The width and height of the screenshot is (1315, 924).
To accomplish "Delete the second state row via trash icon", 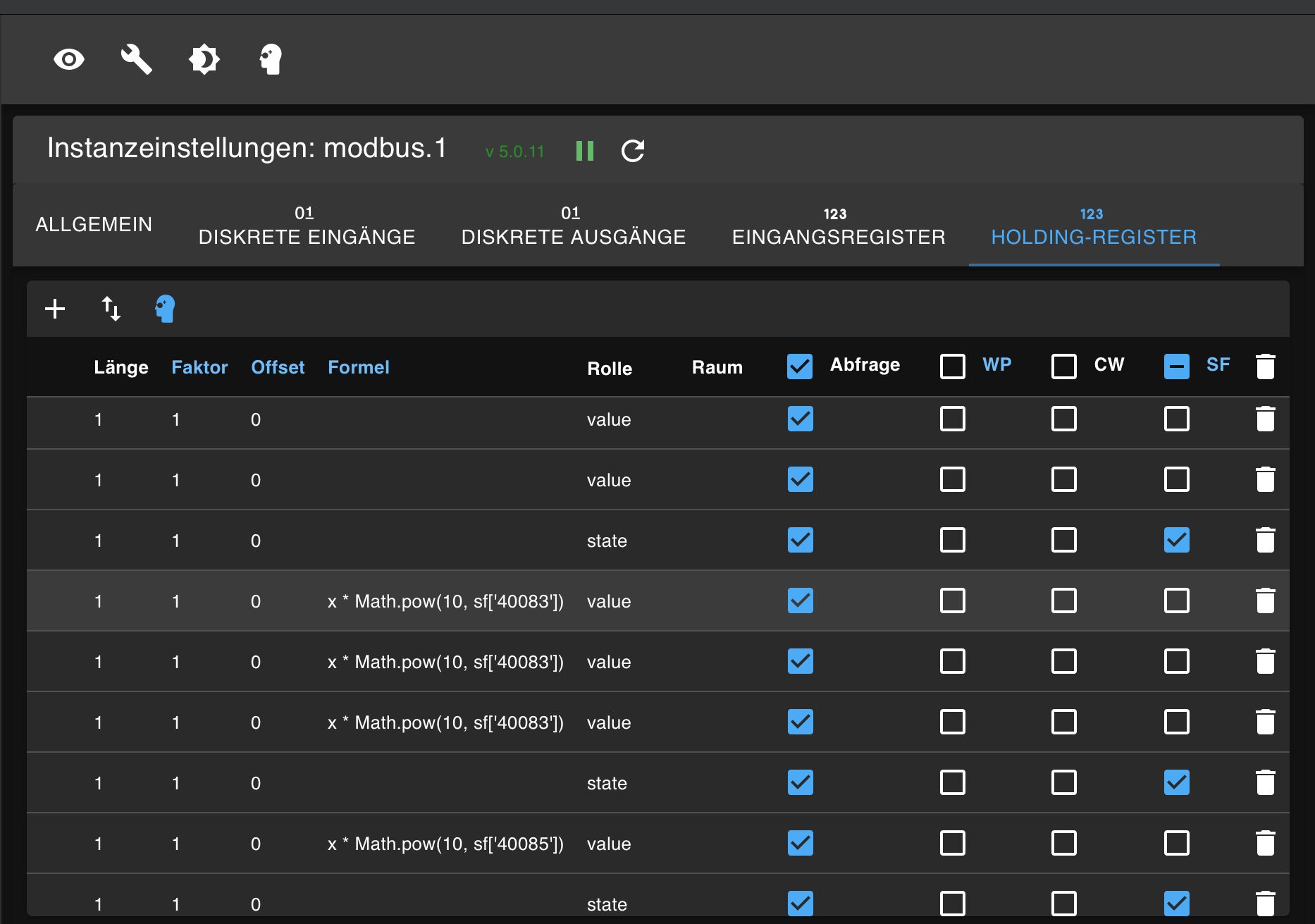I will pos(1266,783).
